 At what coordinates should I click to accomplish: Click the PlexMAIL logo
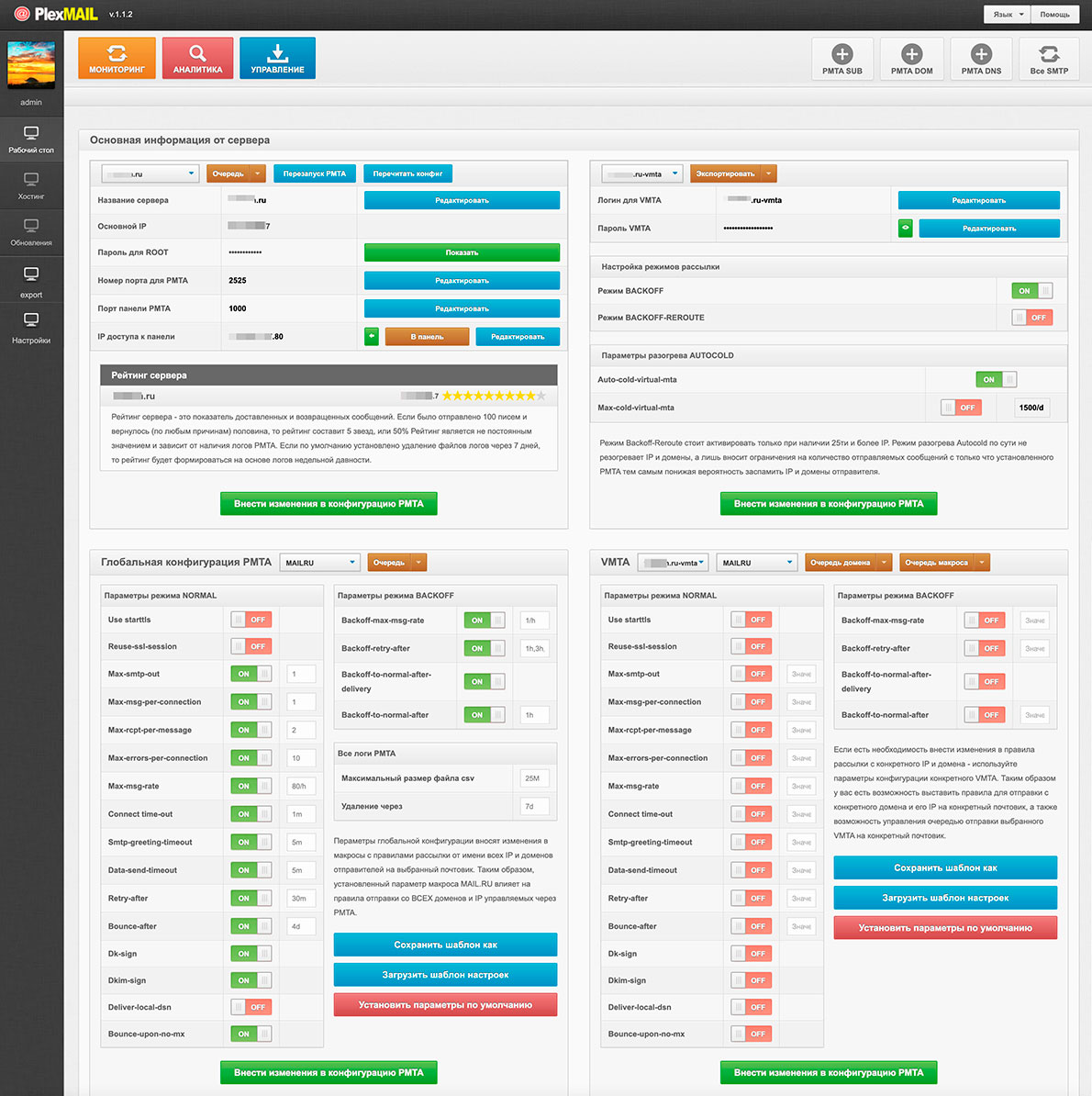click(56, 13)
